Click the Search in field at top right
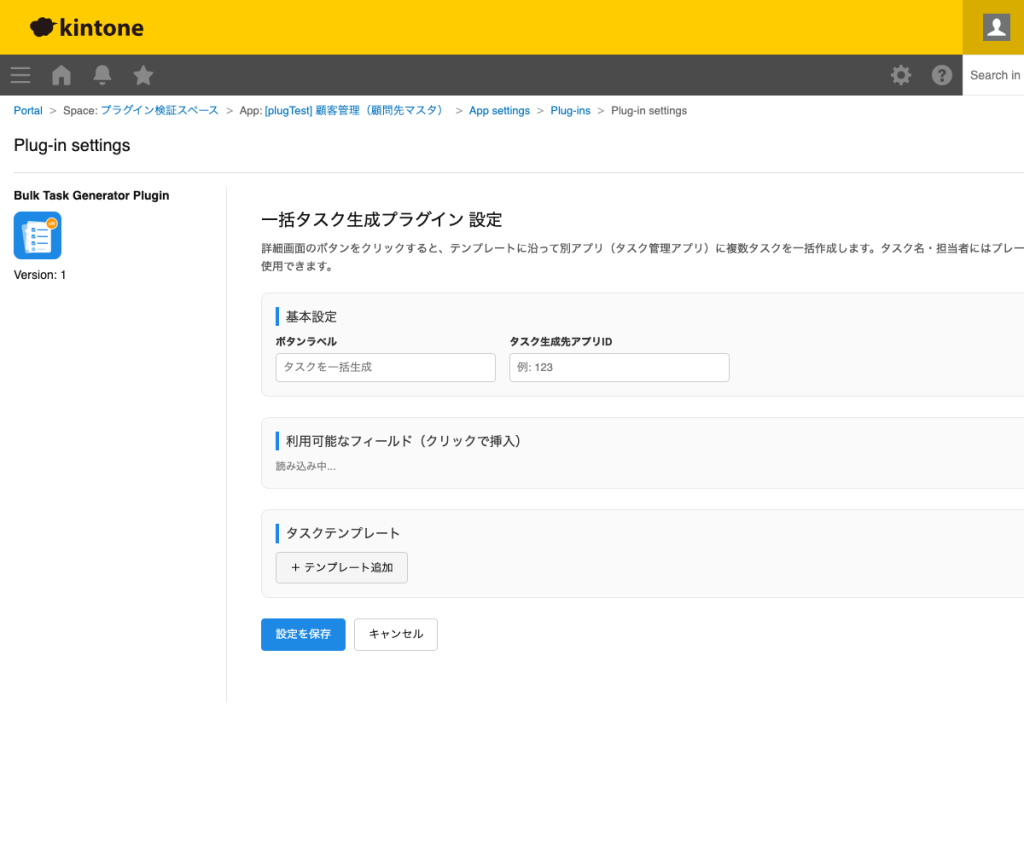 click(x=996, y=75)
